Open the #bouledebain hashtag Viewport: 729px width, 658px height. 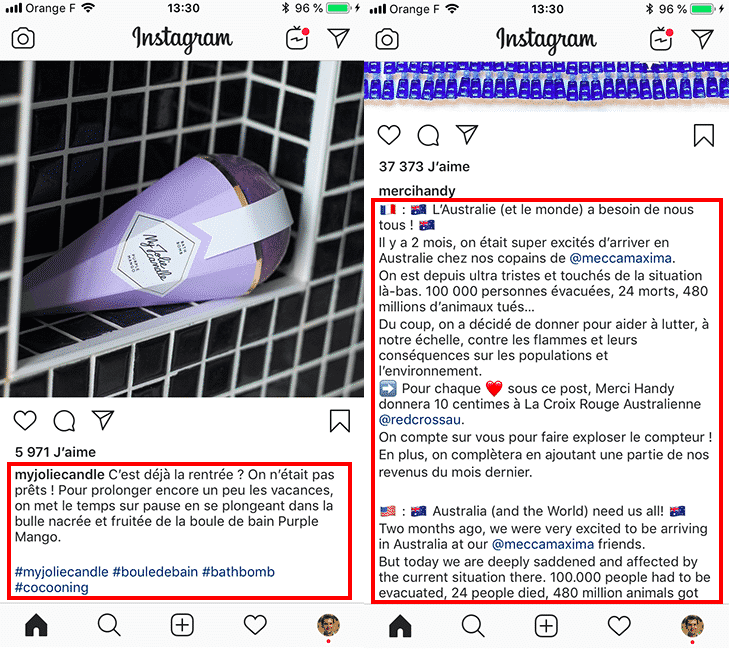click(x=155, y=572)
